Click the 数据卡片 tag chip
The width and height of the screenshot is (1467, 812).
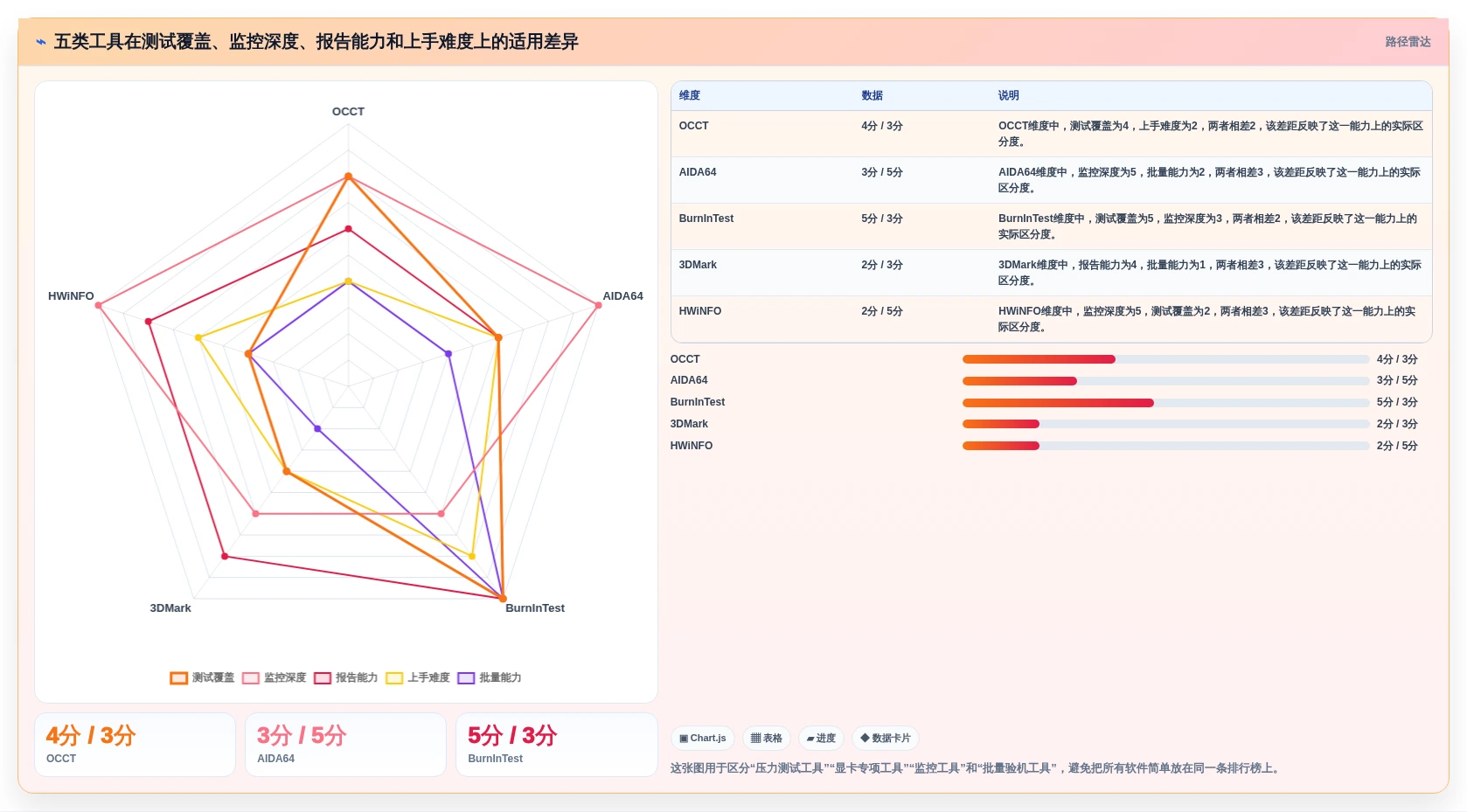click(x=886, y=739)
